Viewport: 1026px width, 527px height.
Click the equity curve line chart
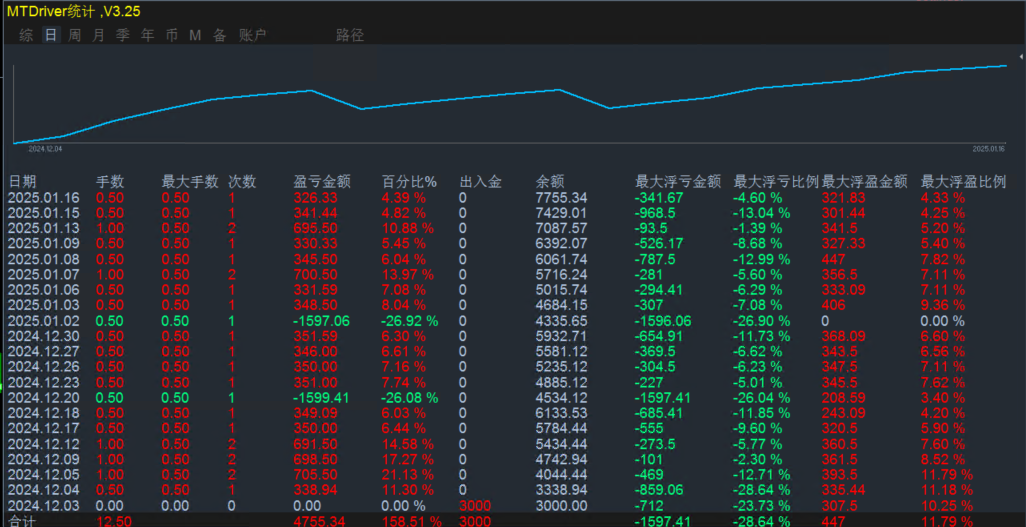pyautogui.click(x=510, y=103)
